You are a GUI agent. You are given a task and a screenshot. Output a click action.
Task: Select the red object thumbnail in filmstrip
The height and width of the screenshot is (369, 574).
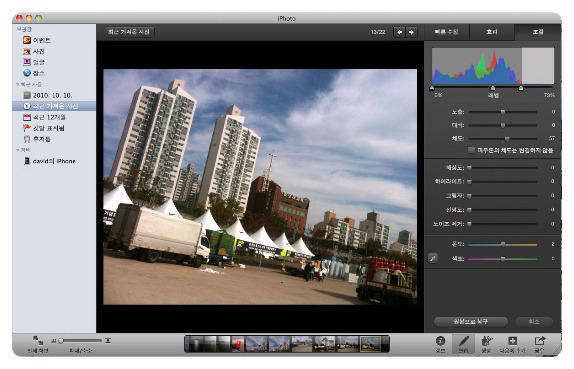(237, 344)
